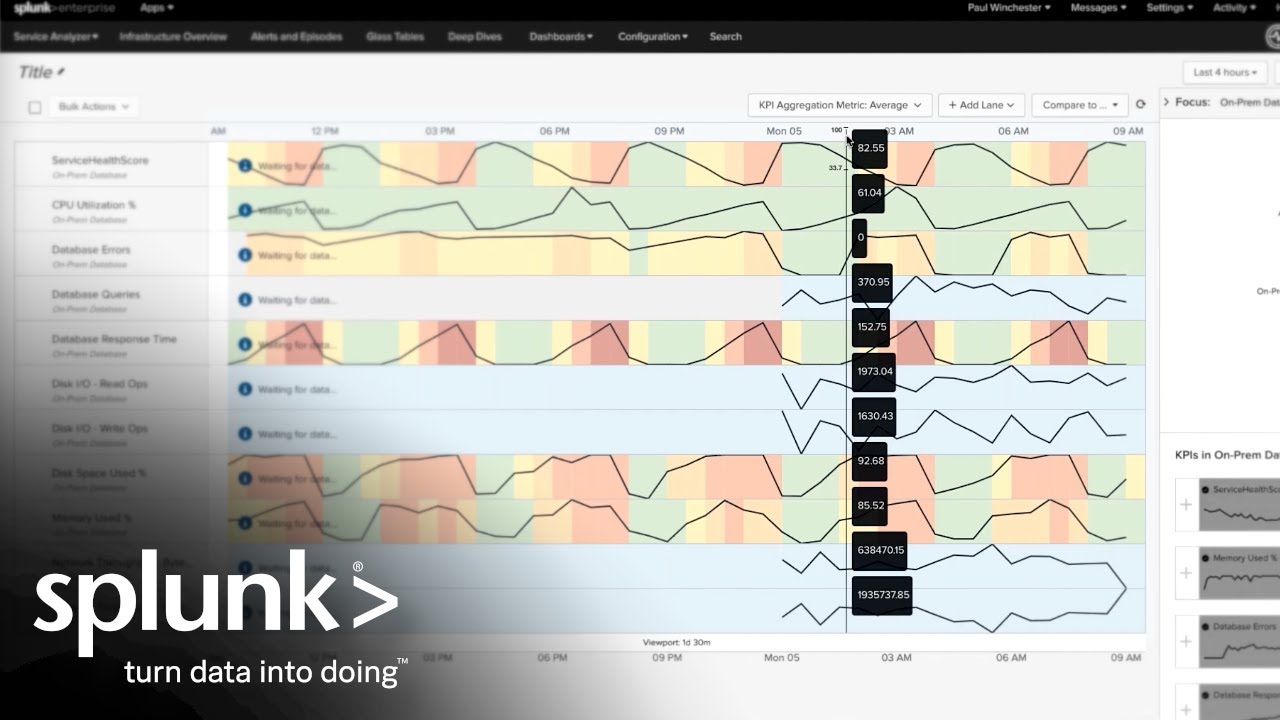
Task: Click the 1935737.85 value tooltip
Action: (x=882, y=595)
